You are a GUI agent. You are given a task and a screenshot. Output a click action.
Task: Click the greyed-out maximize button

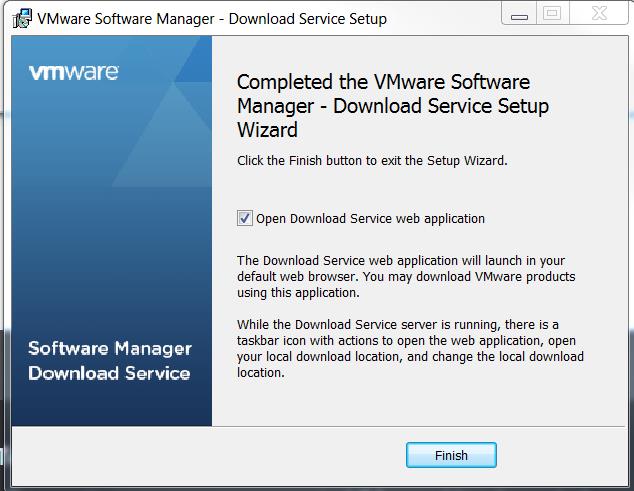(x=552, y=13)
